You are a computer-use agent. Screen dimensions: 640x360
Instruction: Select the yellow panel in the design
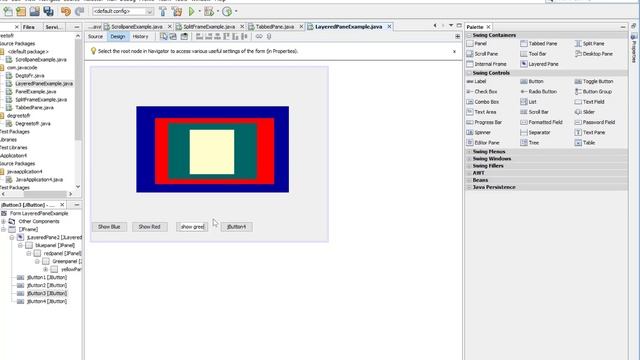212,152
